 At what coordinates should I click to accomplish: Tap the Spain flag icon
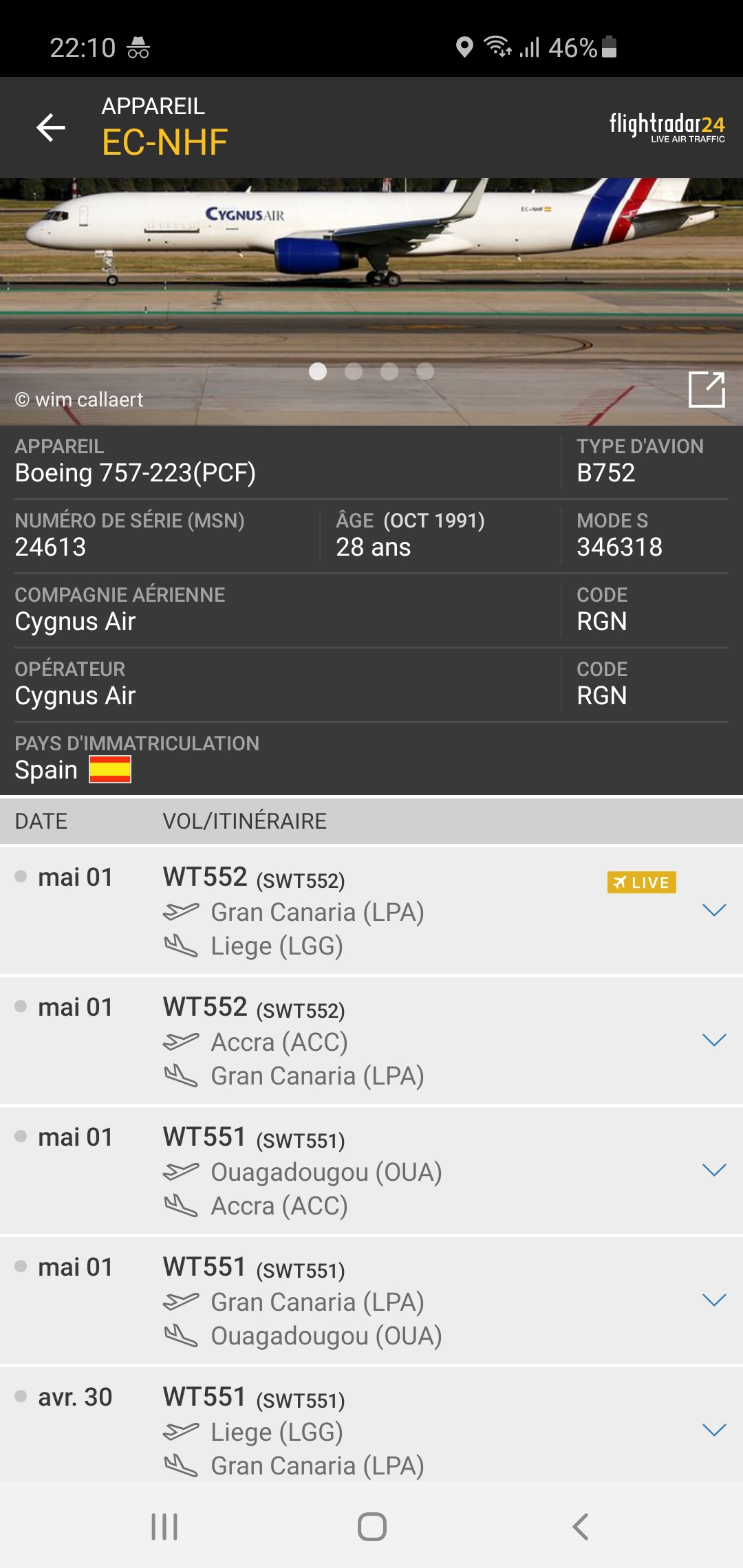click(x=110, y=769)
